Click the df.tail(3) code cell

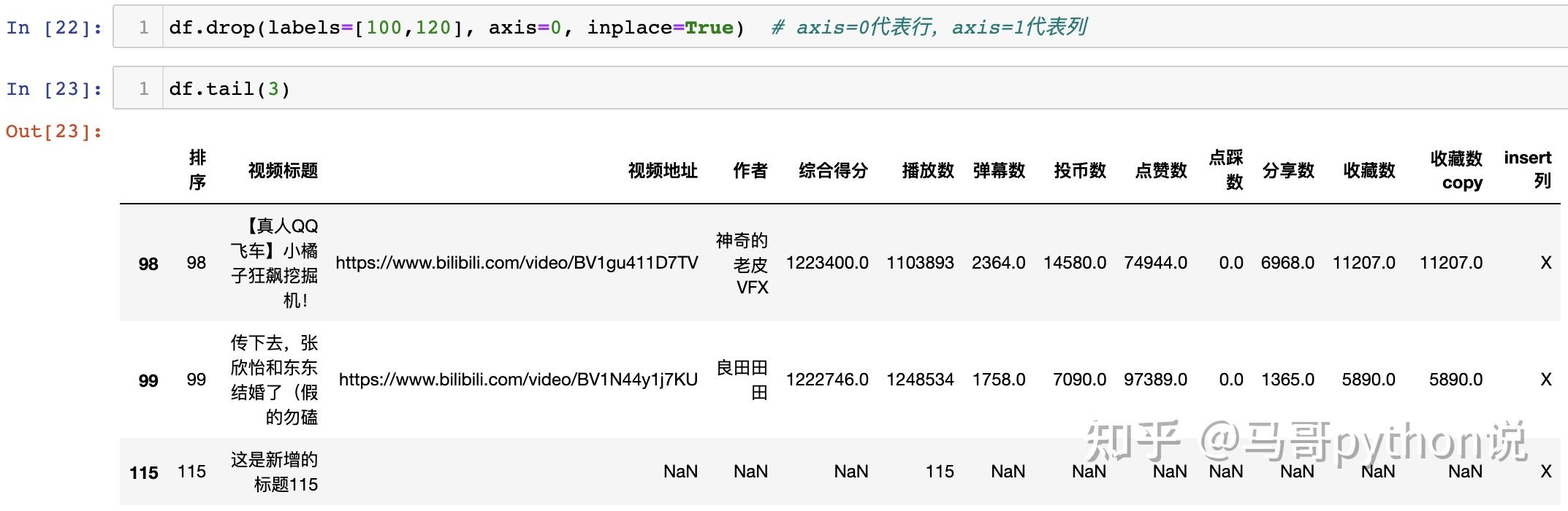(840, 88)
